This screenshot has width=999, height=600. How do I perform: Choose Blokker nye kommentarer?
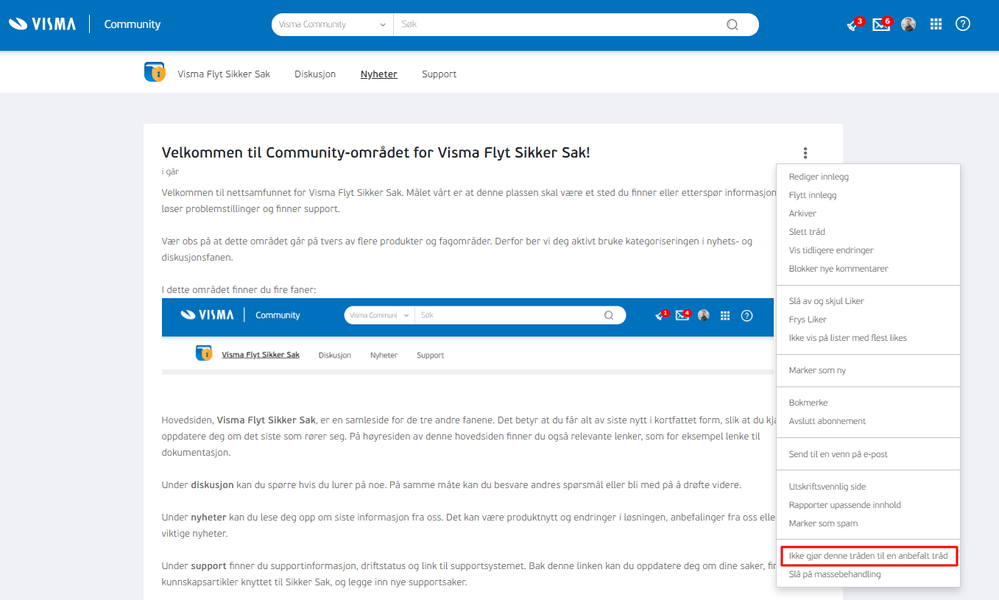pyautogui.click(x=838, y=269)
